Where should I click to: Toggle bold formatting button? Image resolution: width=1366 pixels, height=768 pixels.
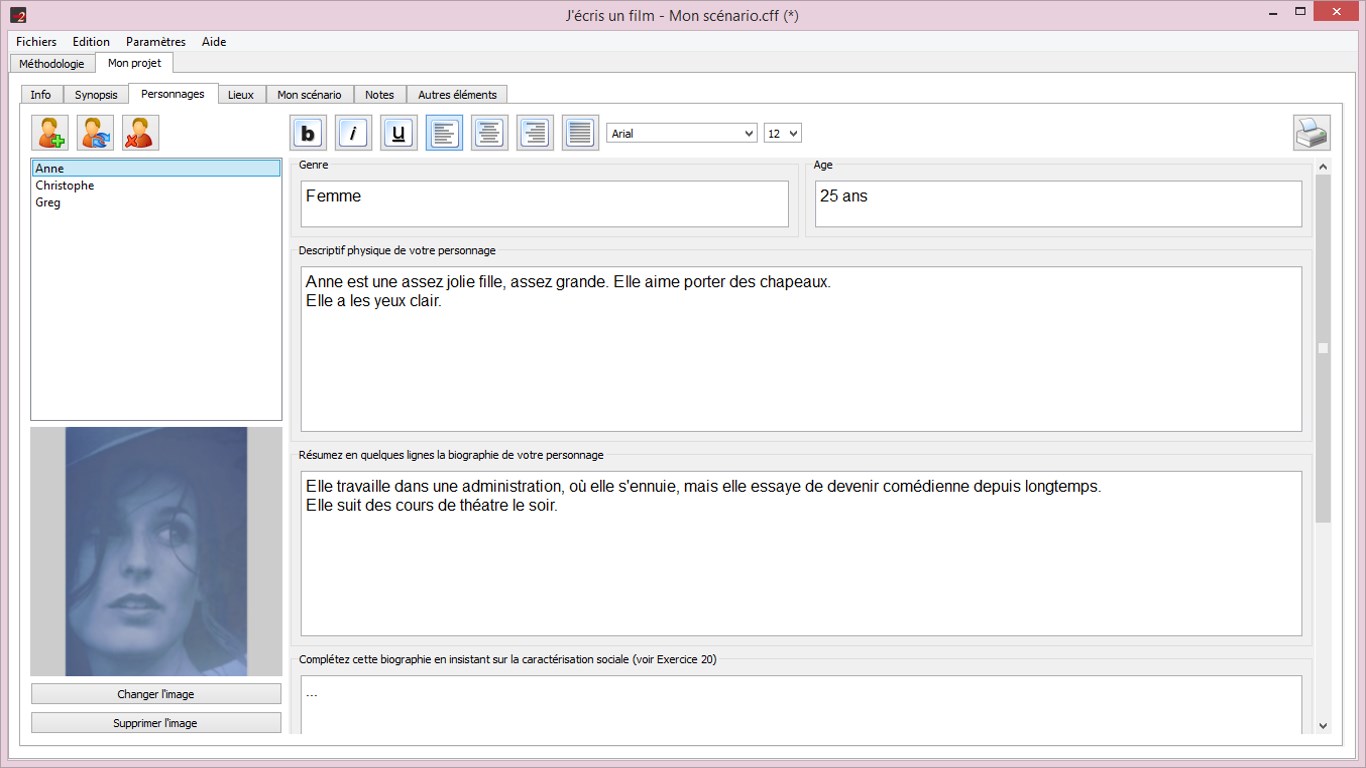[x=307, y=133]
